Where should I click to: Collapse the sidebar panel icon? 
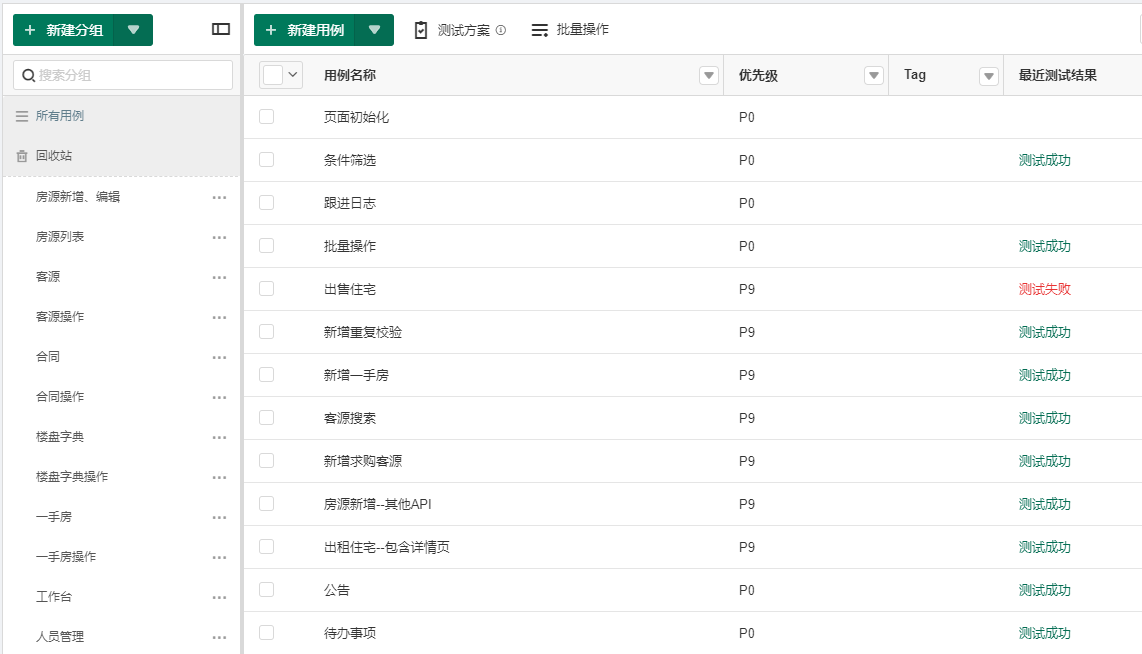[x=221, y=29]
